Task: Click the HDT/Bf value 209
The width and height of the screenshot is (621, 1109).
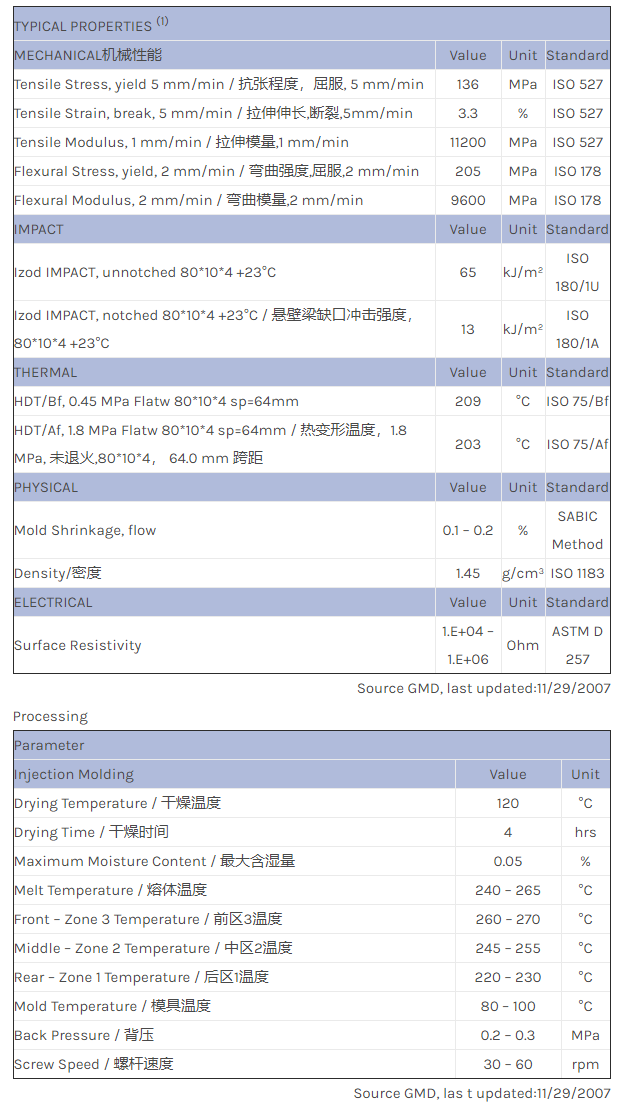Action: pyautogui.click(x=467, y=401)
